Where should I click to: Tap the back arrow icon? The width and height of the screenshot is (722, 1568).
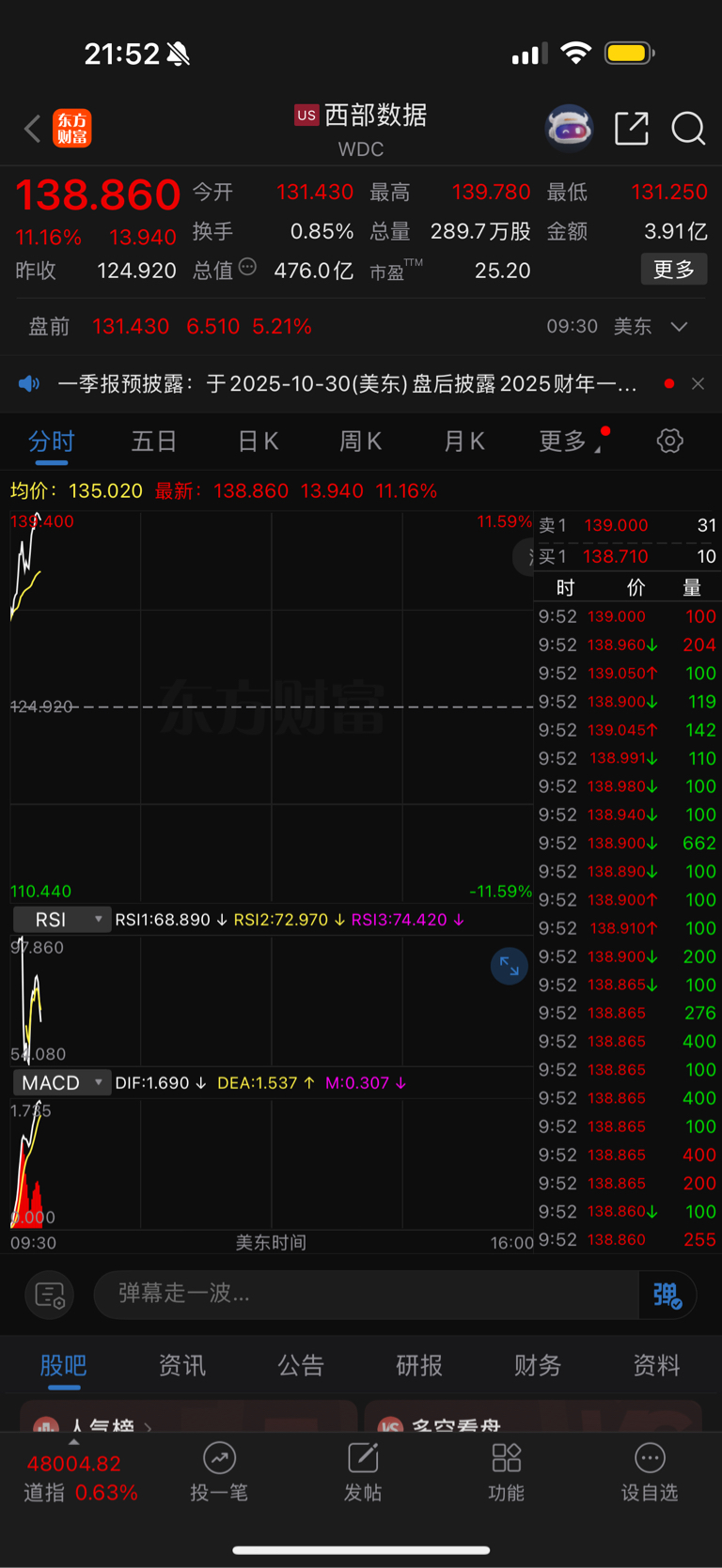(33, 129)
